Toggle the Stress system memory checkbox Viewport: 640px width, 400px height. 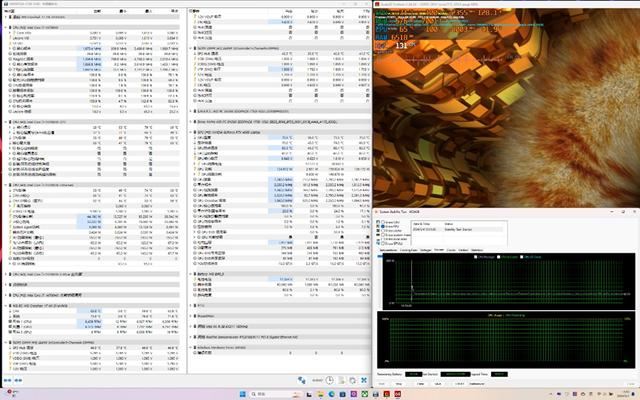382,233
